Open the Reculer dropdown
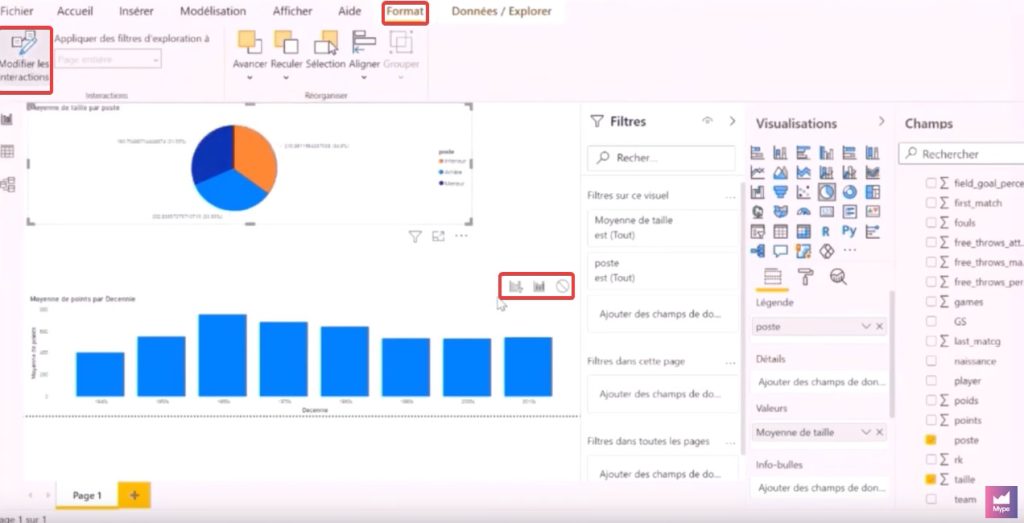The width and height of the screenshot is (1024, 523). coord(286,78)
